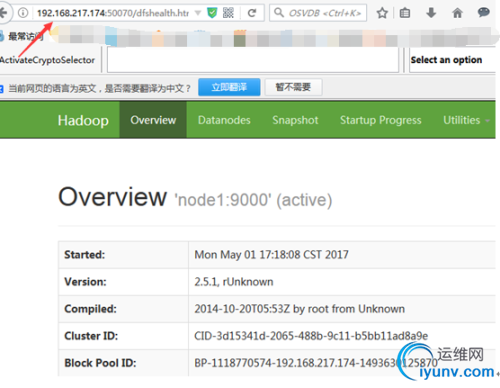Screen dimensions: 500x388
Task: Click the 'Block Pool ID:' row label
Action: 100,363
